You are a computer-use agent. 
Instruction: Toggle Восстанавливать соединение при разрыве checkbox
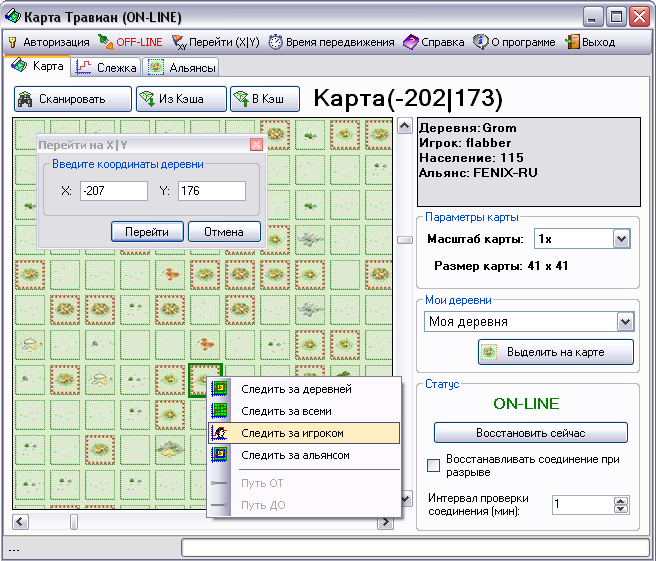pos(433,465)
